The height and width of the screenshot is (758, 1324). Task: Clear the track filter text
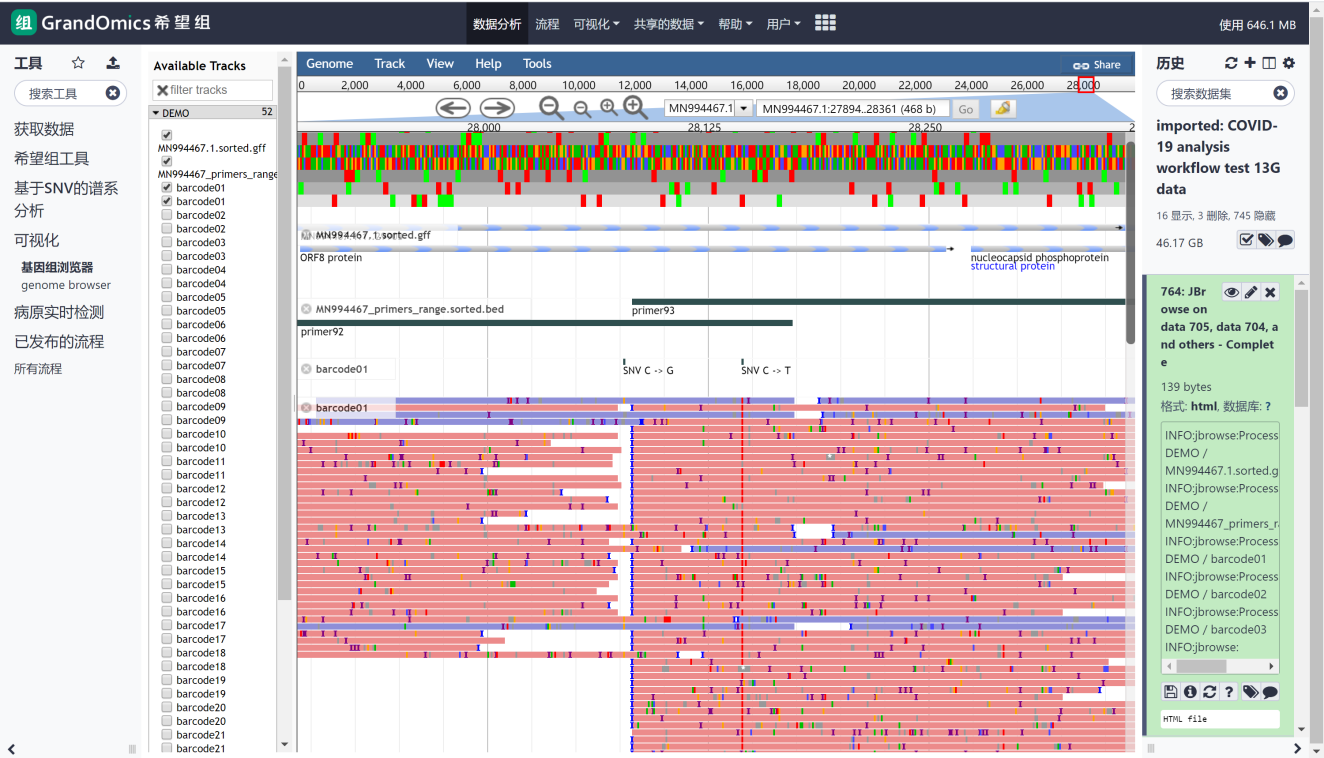click(x=163, y=90)
